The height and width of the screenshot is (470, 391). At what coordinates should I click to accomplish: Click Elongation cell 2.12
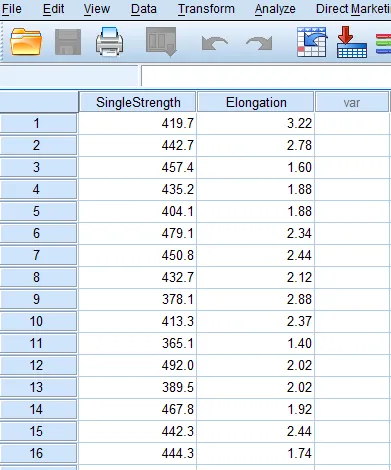click(x=256, y=277)
